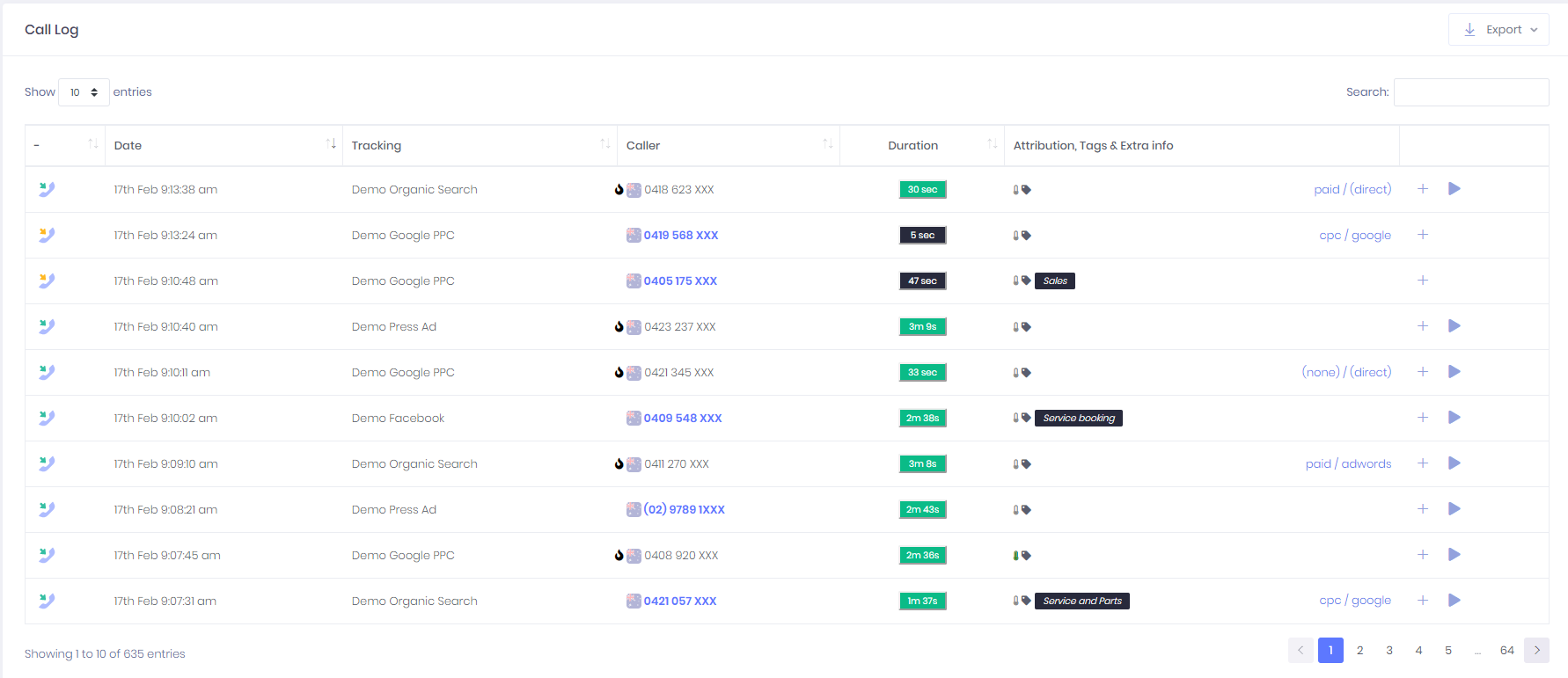Click the plus icon in the 0419 568 XXX row
Viewport: 1568px width, 678px height.
1423,235
